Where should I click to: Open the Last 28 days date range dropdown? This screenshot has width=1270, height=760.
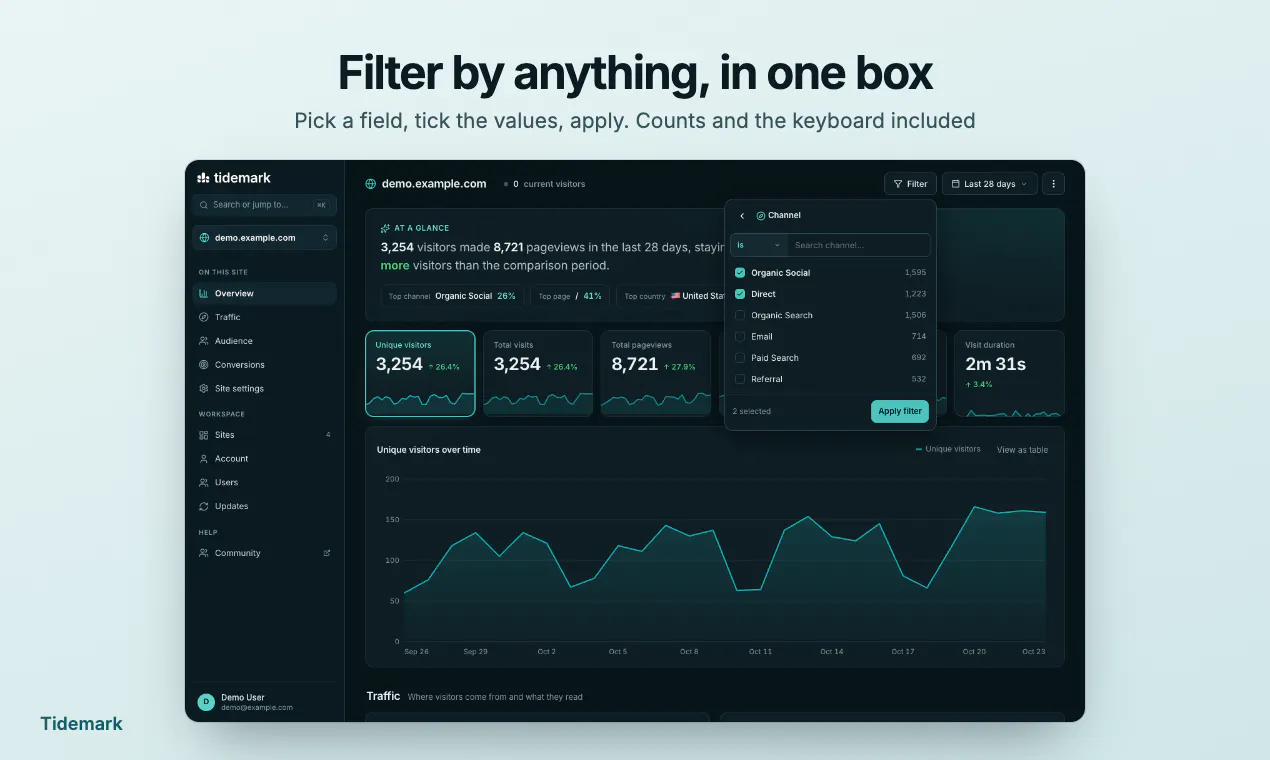[989, 184]
